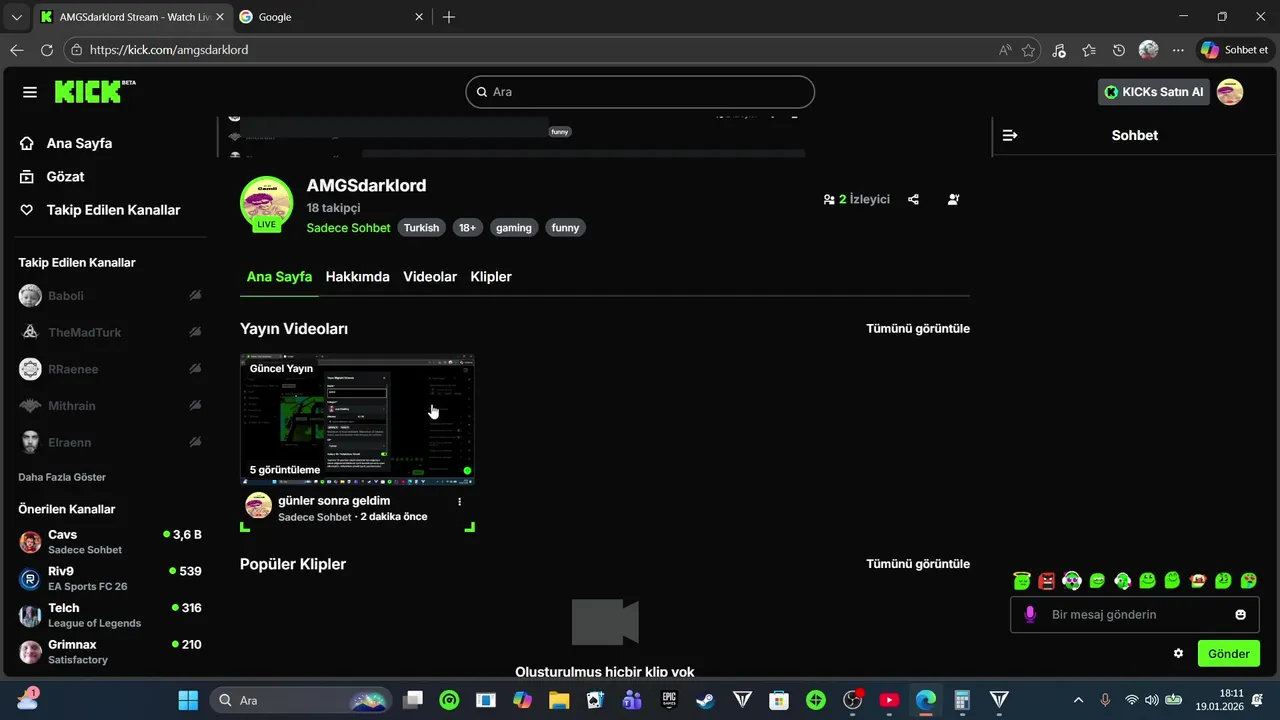Open browser tab list dropdown
Screen dimensions: 1280x720
[16, 17]
